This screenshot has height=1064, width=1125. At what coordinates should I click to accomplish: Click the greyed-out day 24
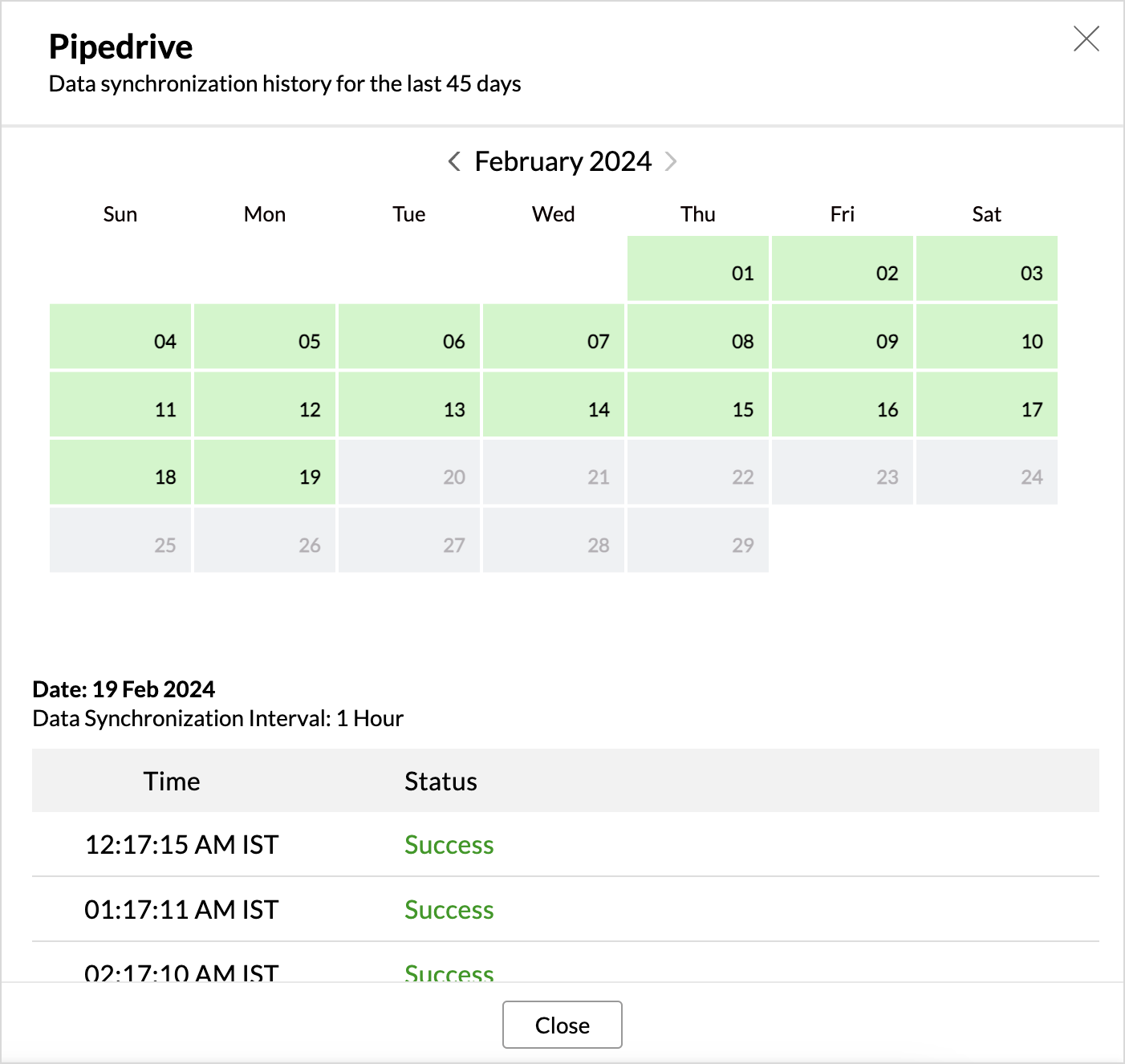point(987,472)
